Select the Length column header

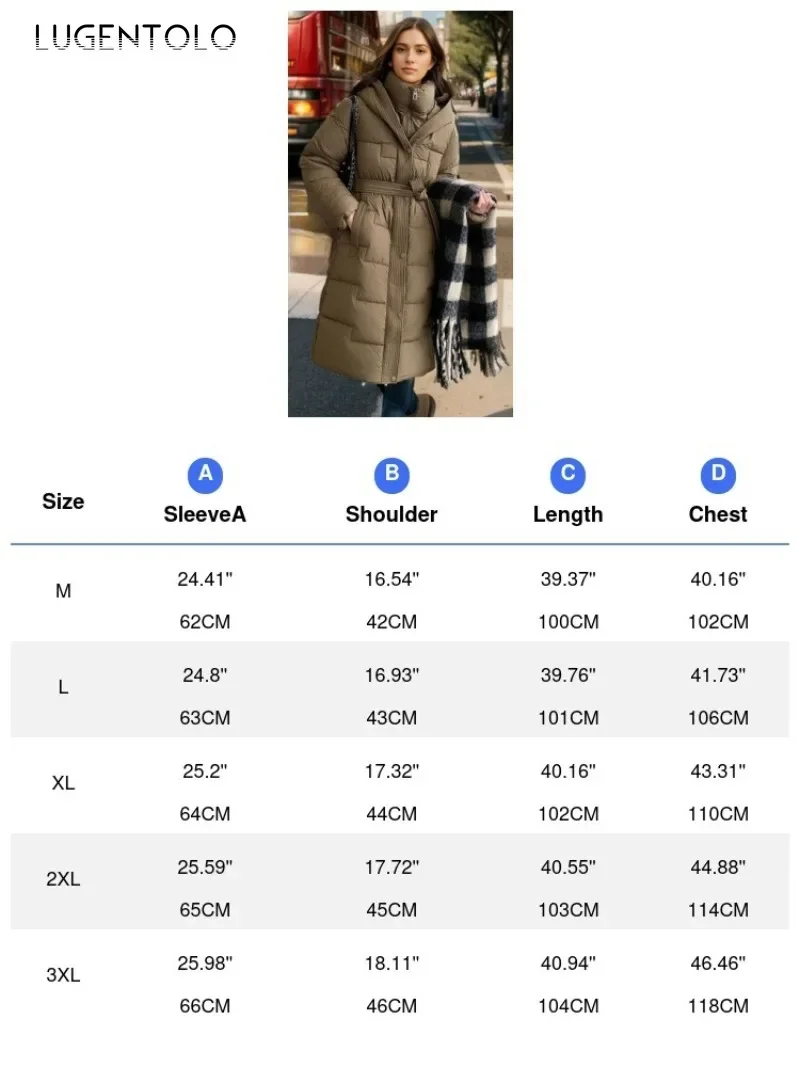pyautogui.click(x=568, y=514)
